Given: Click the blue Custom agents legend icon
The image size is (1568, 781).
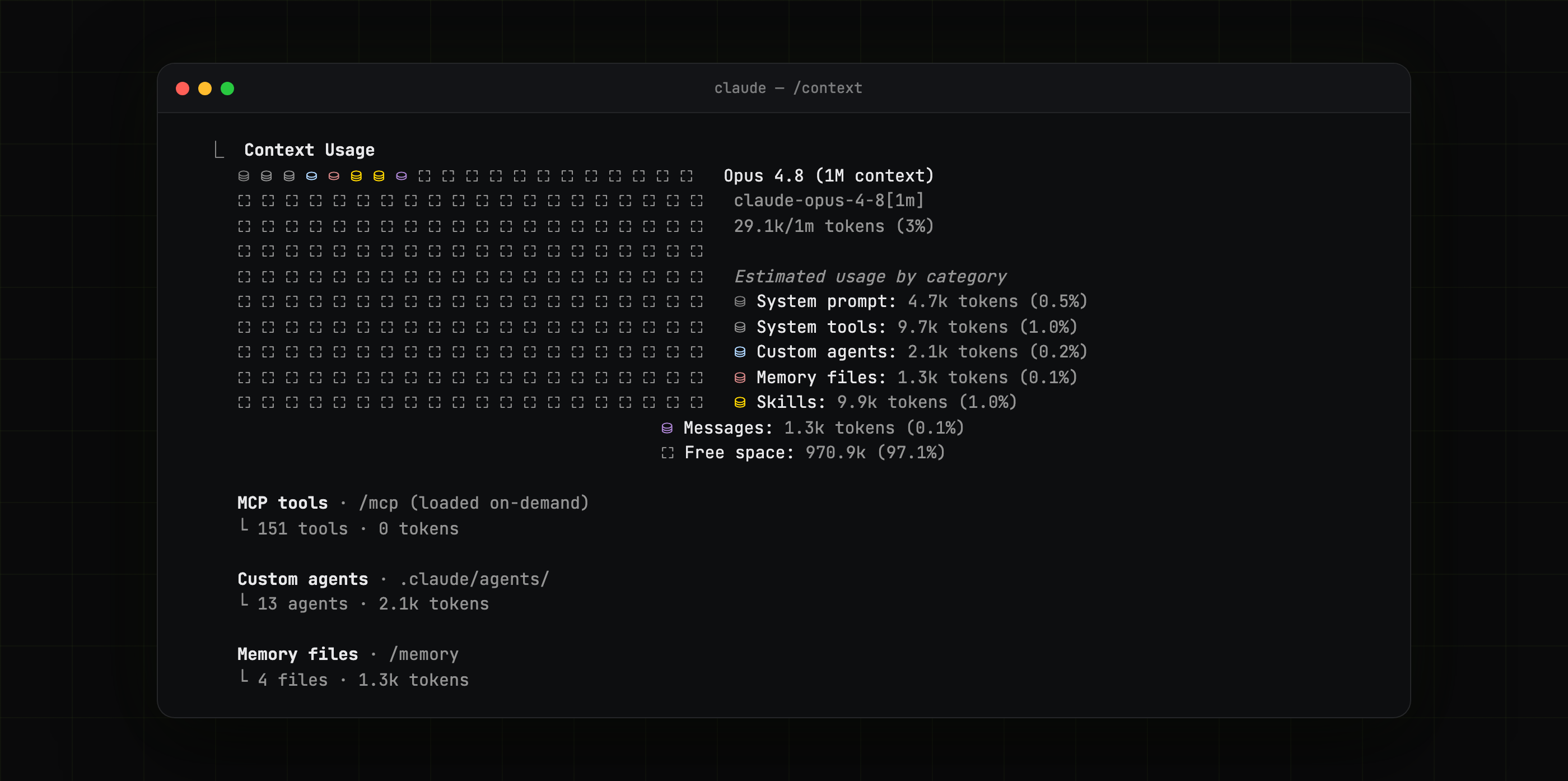Looking at the screenshot, I should pyautogui.click(x=740, y=352).
